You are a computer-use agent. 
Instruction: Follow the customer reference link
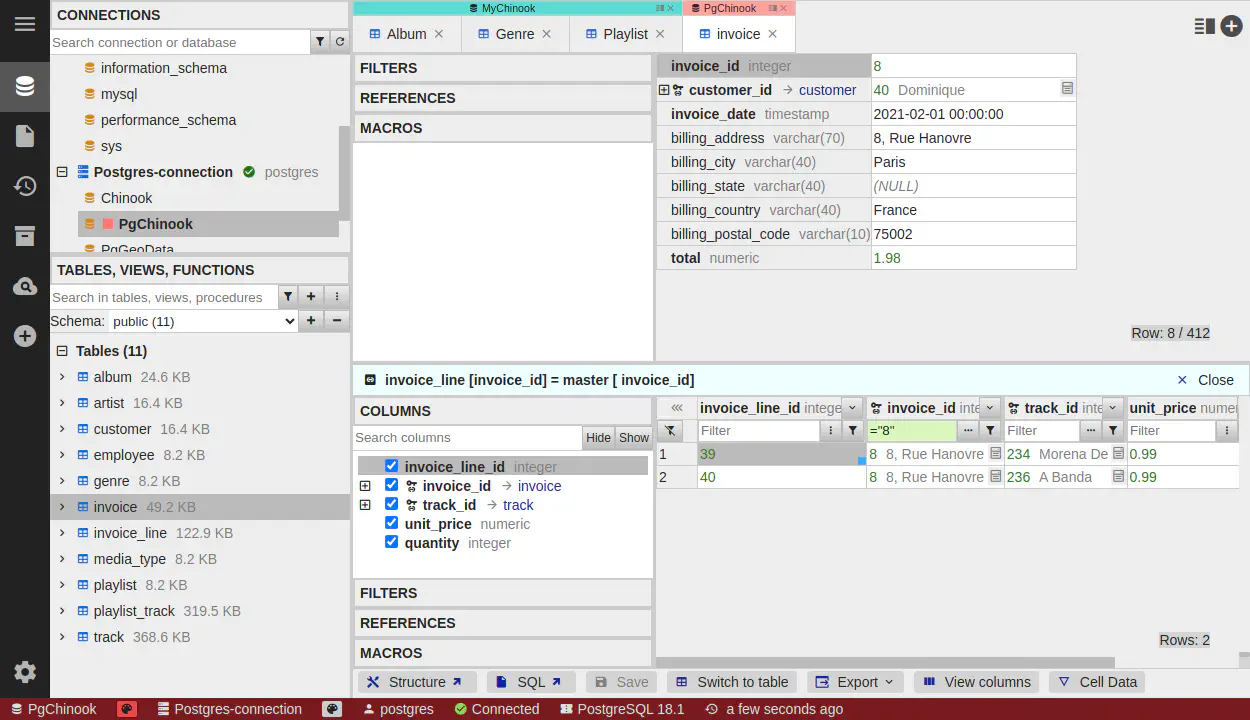[827, 90]
